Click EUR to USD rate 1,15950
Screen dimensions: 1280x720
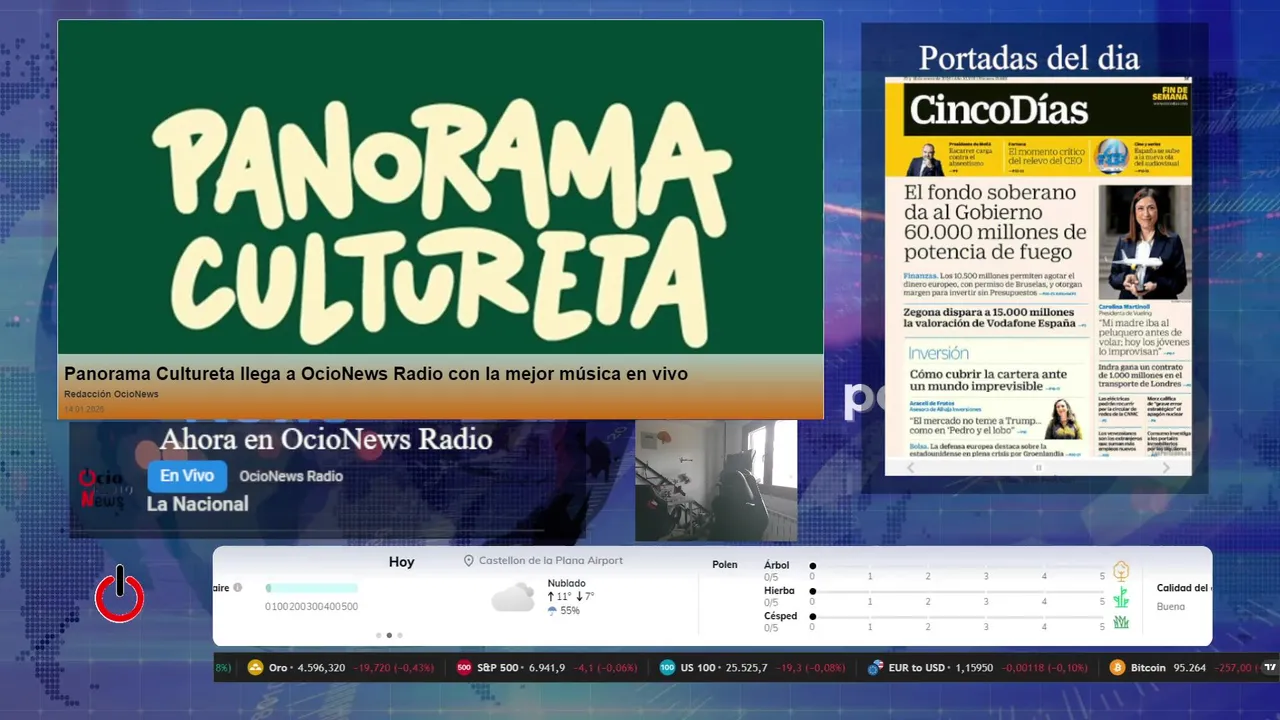click(973, 668)
